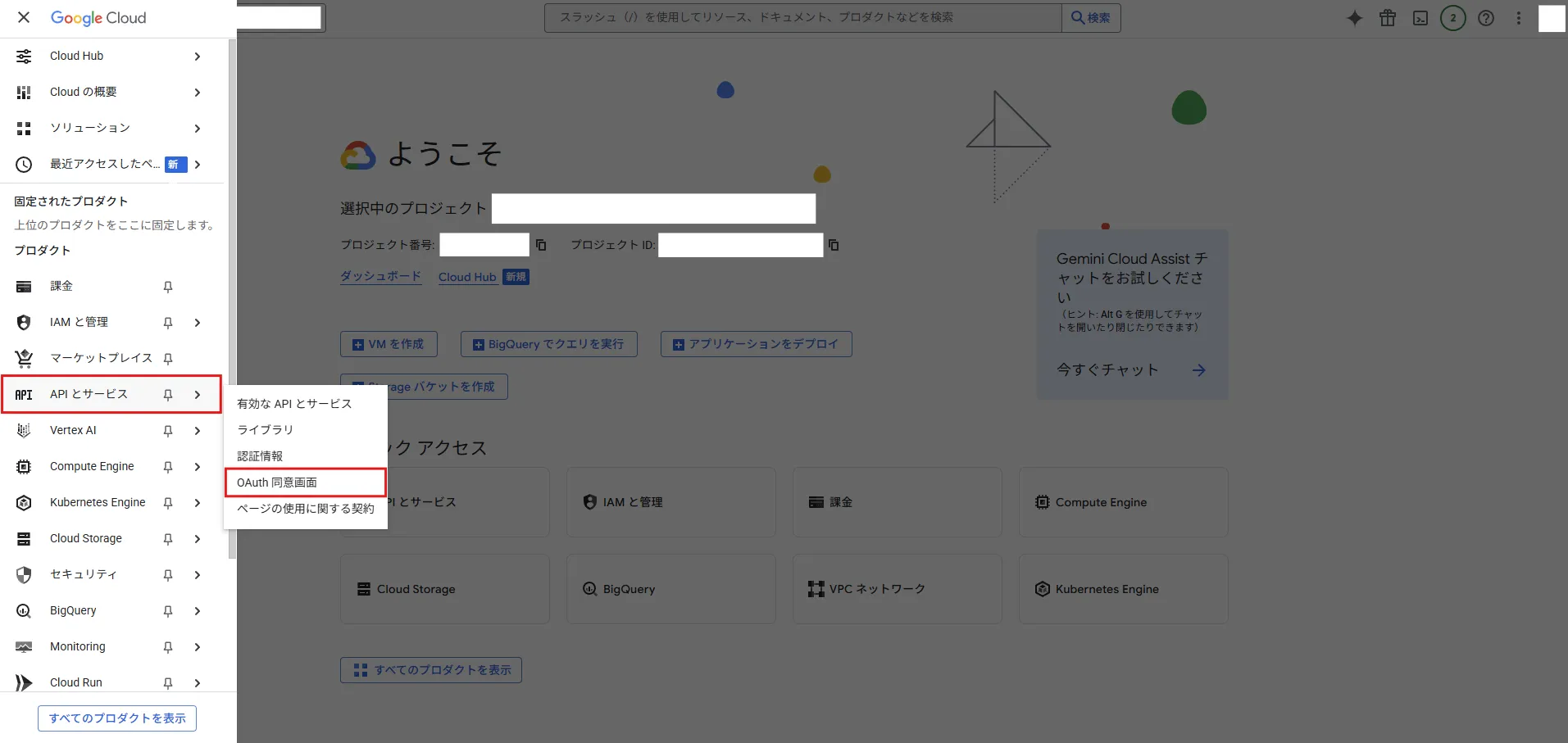Select 有効な API とサービス submenu item

pyautogui.click(x=305, y=404)
